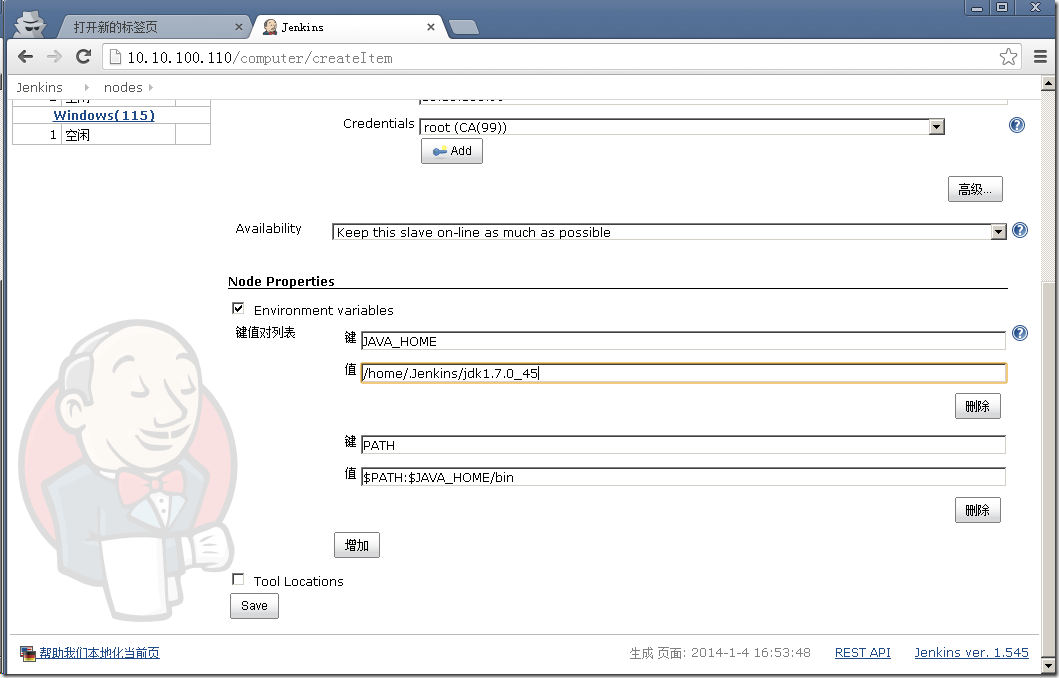The width and height of the screenshot is (1059, 678).
Task: Click the Add credentials button
Action: [452, 151]
